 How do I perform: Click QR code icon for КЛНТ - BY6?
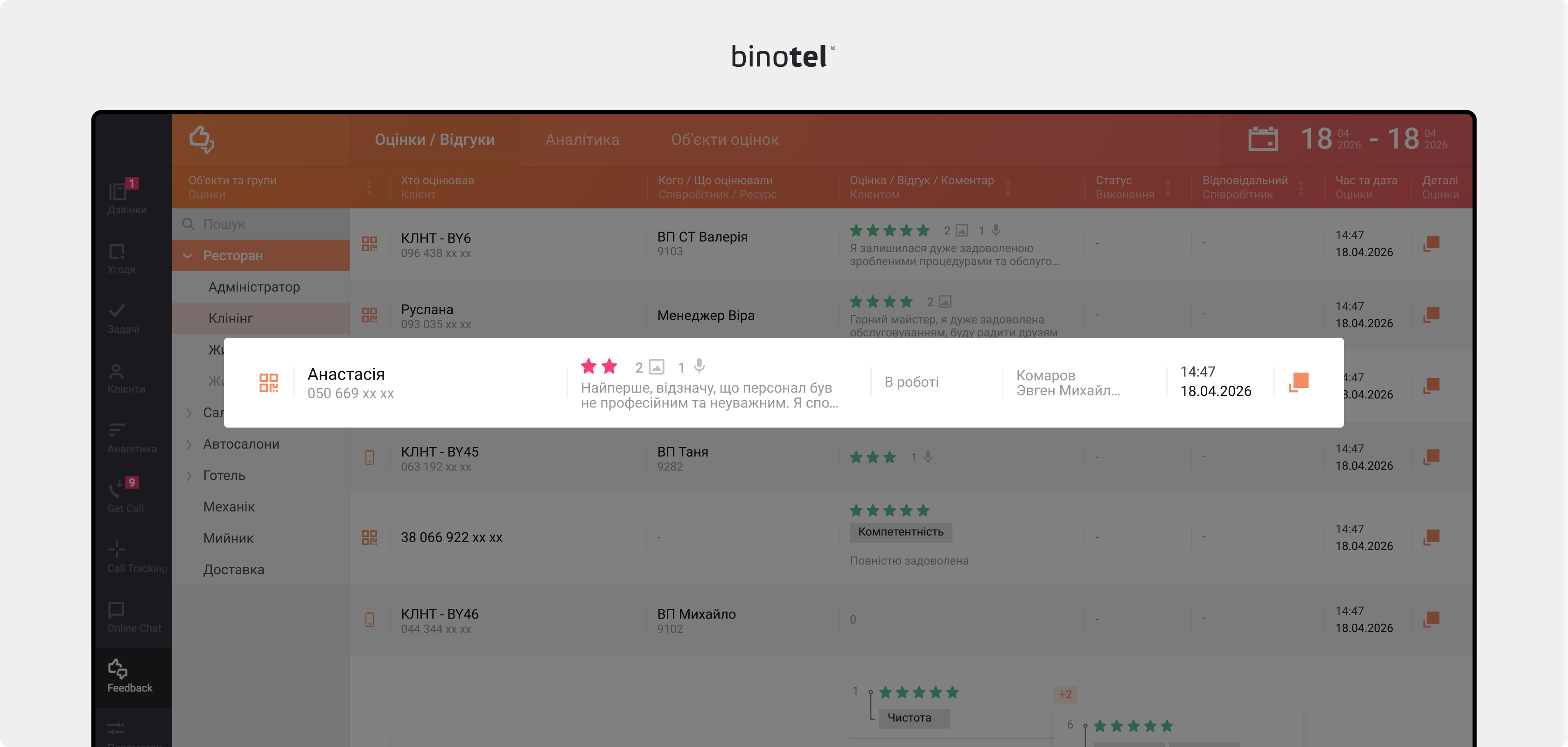click(370, 244)
